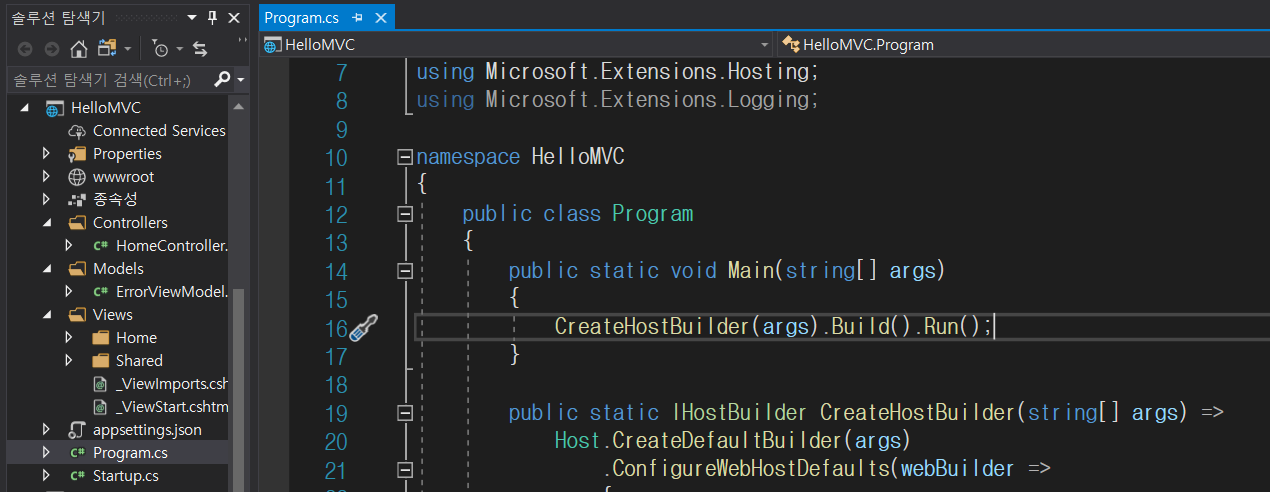The height and width of the screenshot is (492, 1270).
Task: Toggle outlining for the Main method
Action: (405, 271)
